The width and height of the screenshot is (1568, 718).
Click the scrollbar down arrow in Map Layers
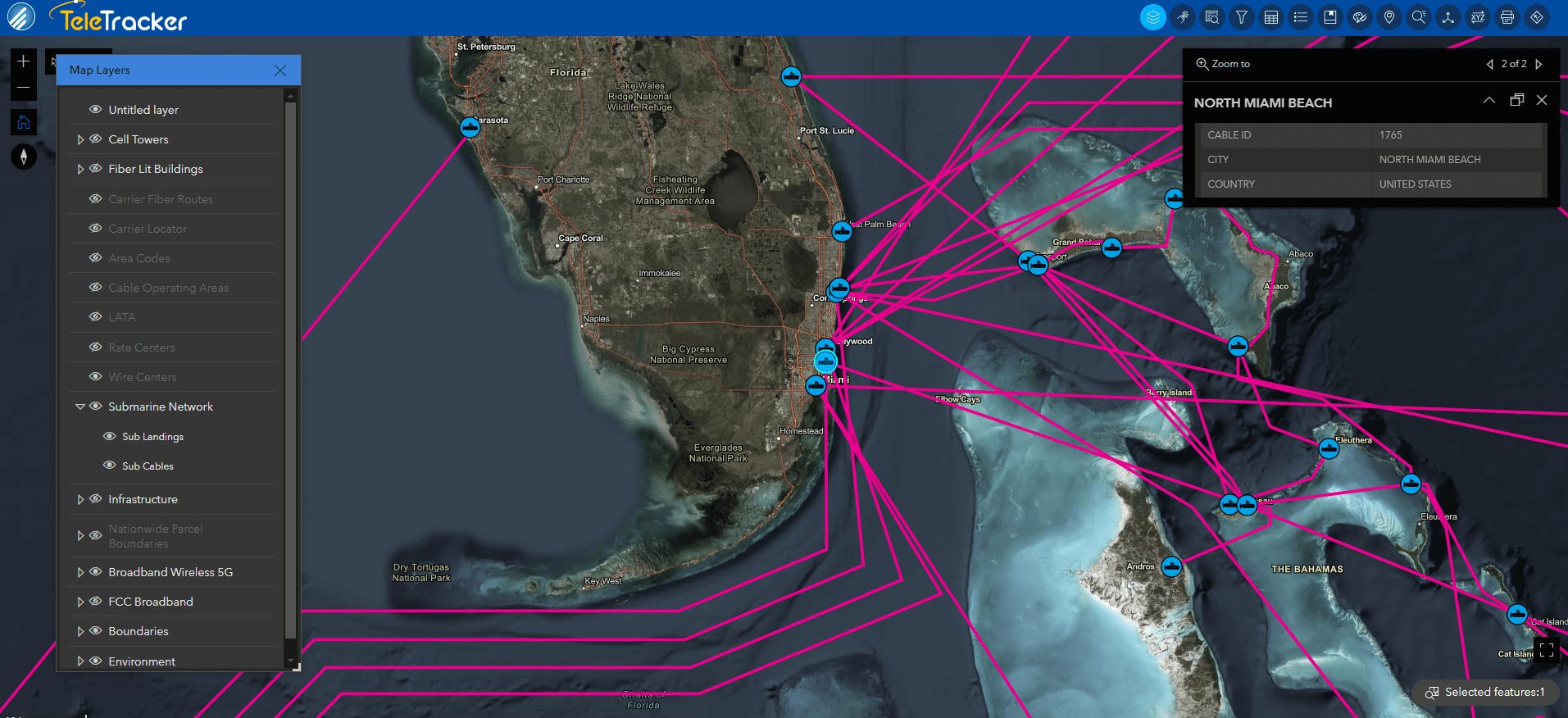pos(290,661)
